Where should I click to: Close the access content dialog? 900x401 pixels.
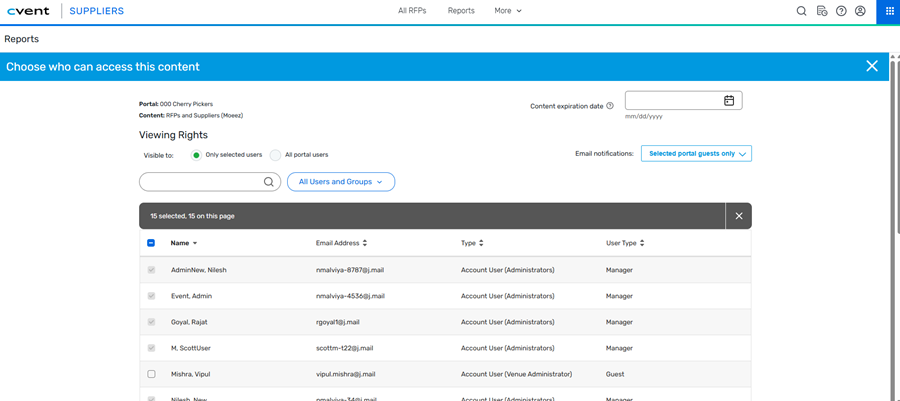(872, 66)
